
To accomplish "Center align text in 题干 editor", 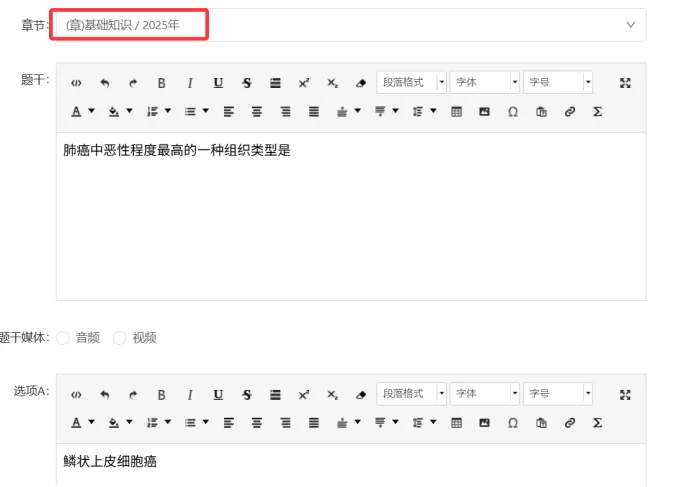I will 257,112.
